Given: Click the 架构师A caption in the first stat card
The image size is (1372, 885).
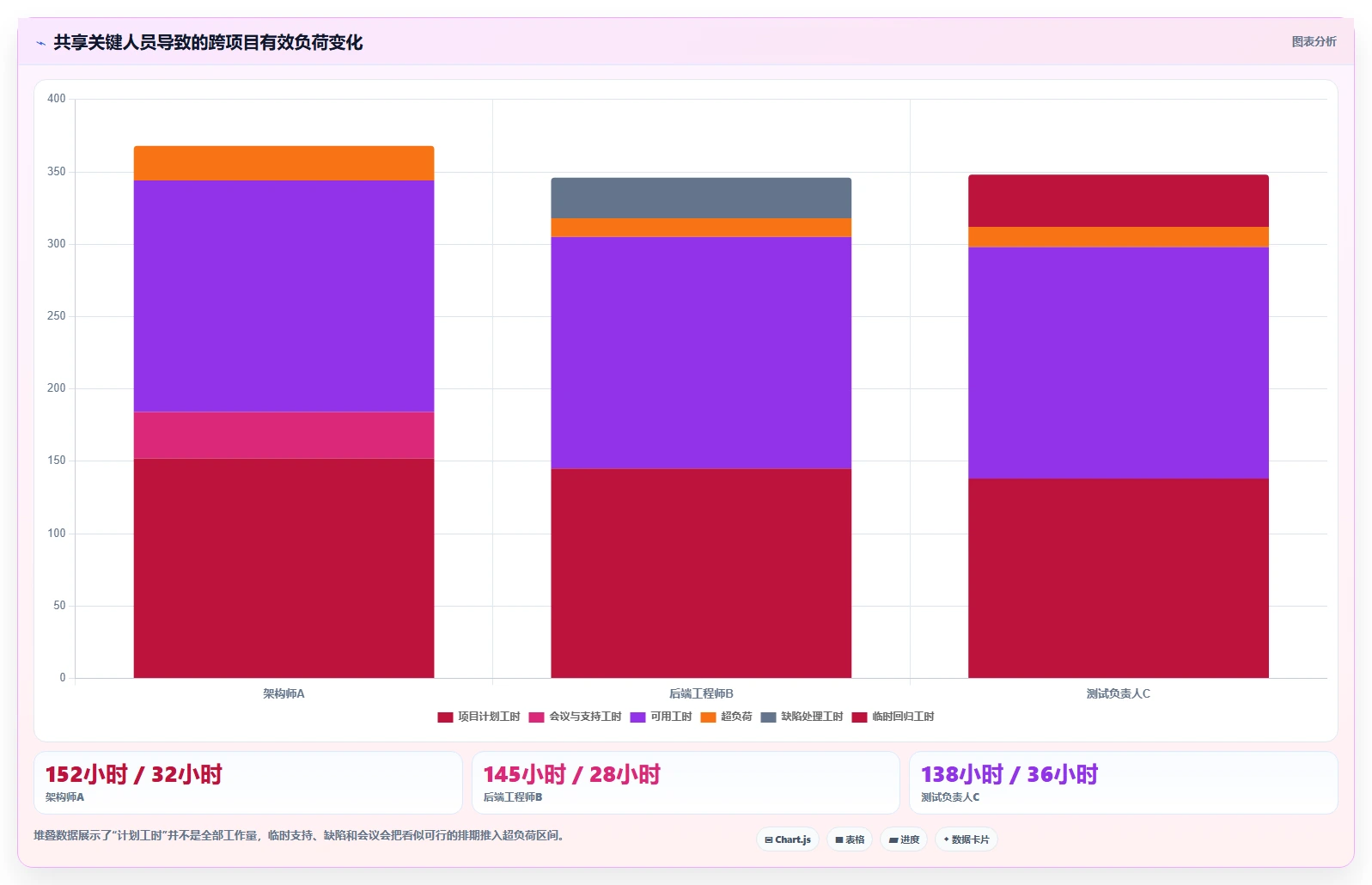Looking at the screenshot, I should pyautogui.click(x=64, y=797).
